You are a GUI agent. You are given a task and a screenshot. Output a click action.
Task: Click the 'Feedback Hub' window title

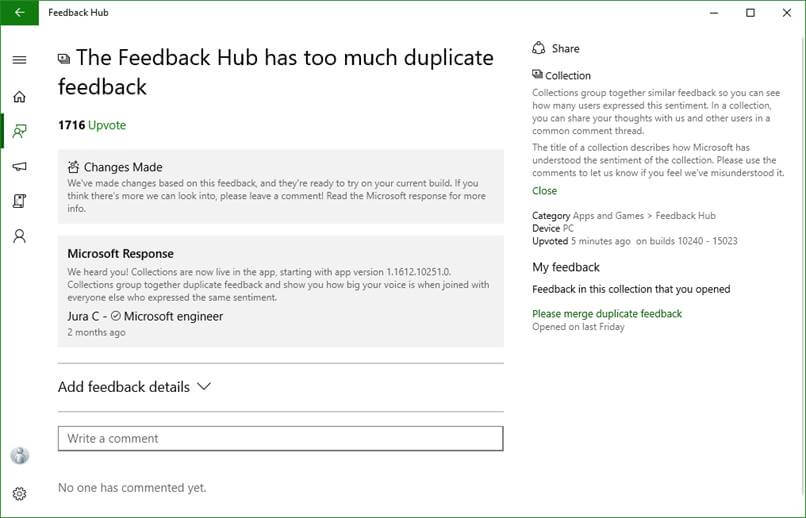click(78, 13)
